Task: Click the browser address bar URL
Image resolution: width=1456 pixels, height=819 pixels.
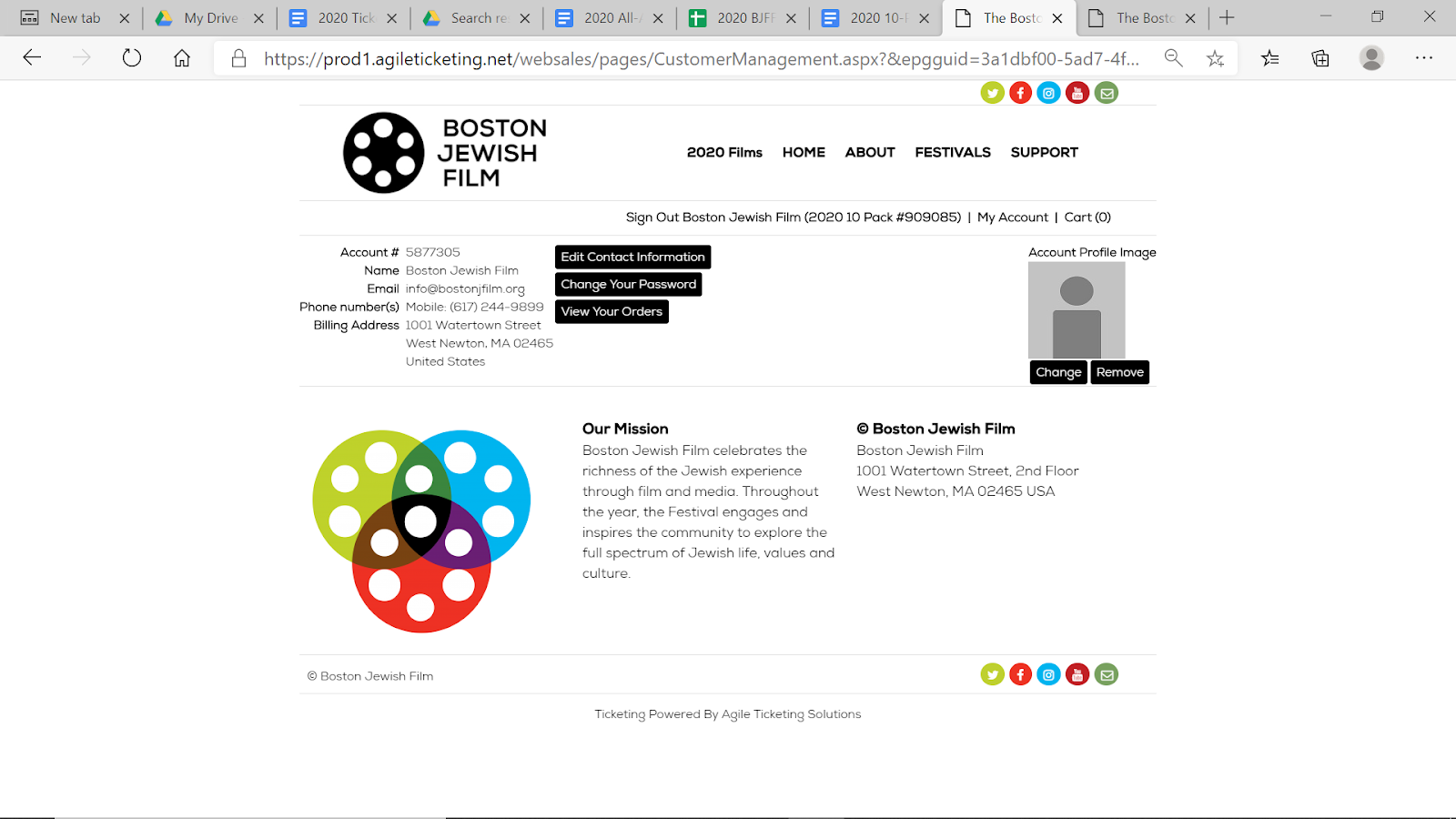Action: pyautogui.click(x=701, y=58)
